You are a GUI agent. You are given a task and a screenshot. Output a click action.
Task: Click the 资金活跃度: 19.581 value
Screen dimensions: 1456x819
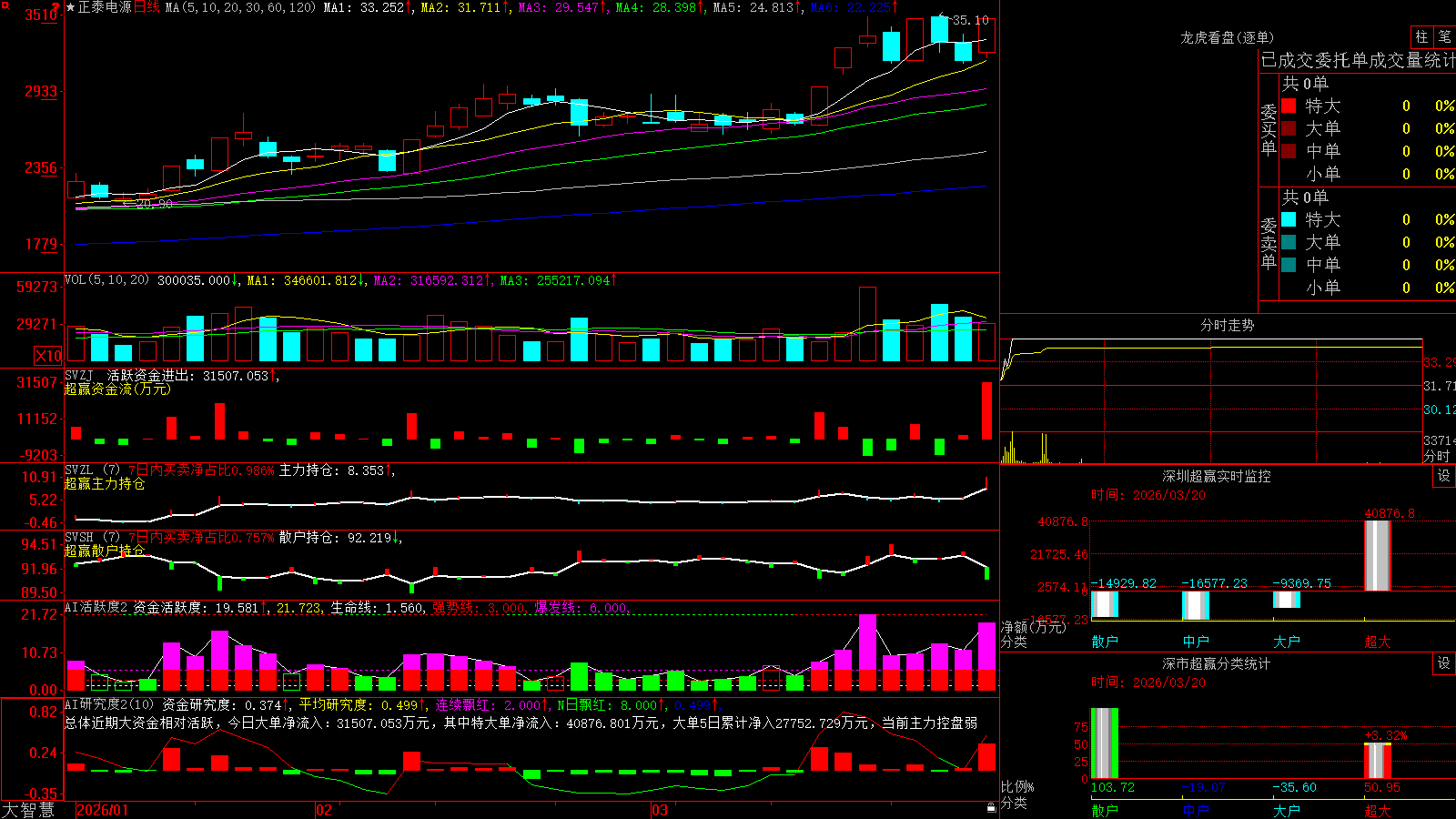pos(200,607)
